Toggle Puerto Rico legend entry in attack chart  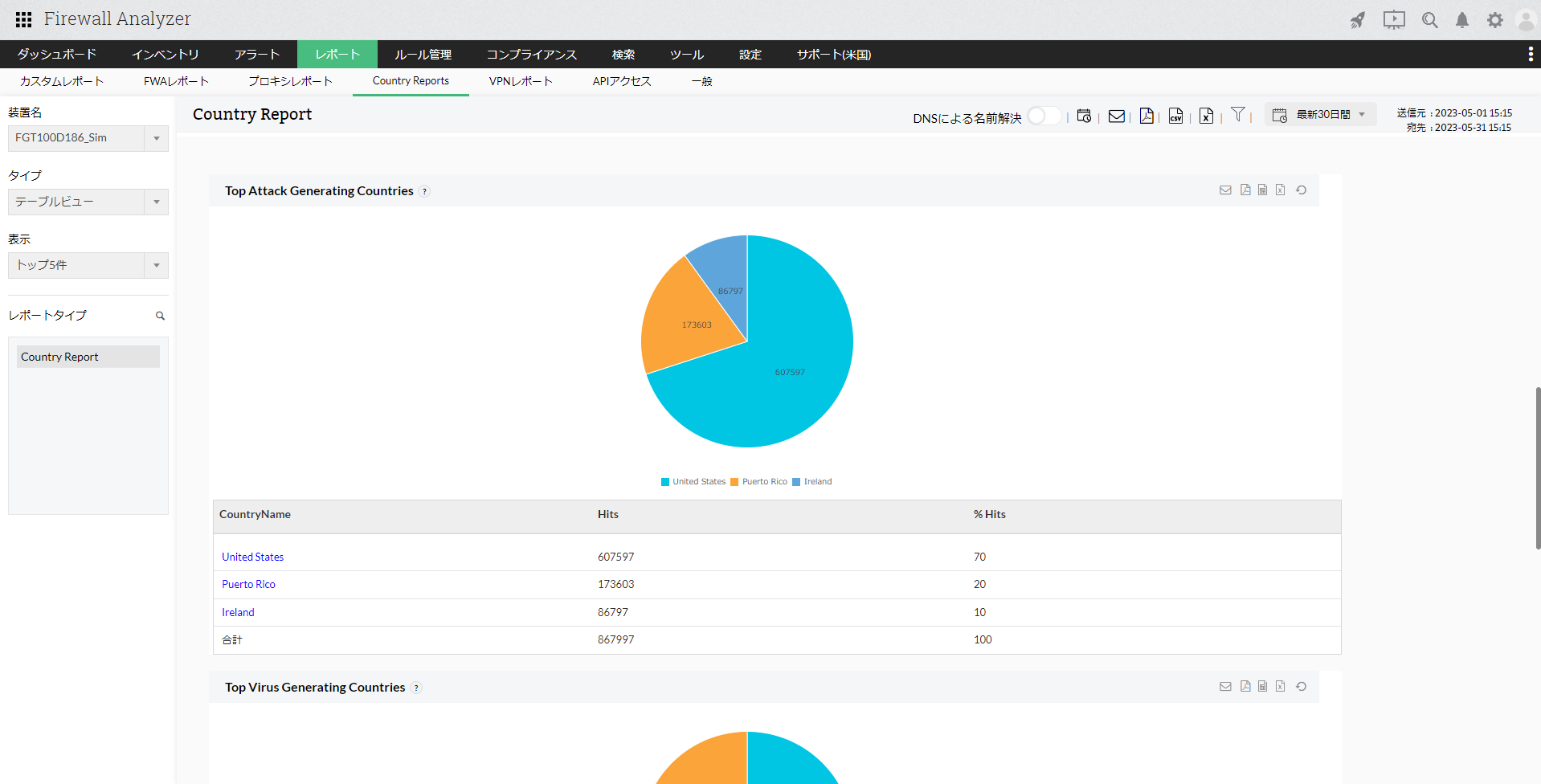pyautogui.click(x=759, y=482)
